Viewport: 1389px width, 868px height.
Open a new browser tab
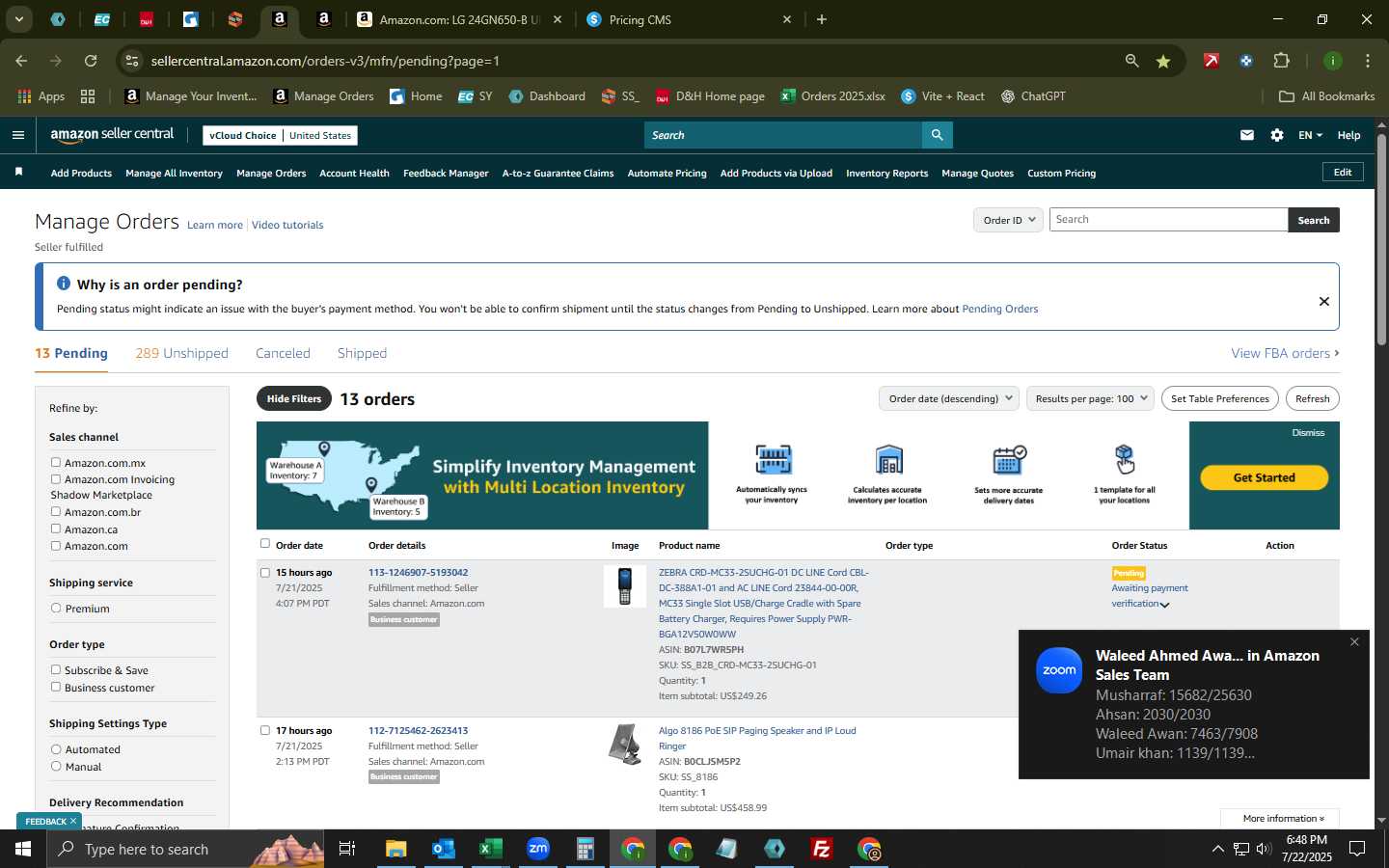point(822,19)
